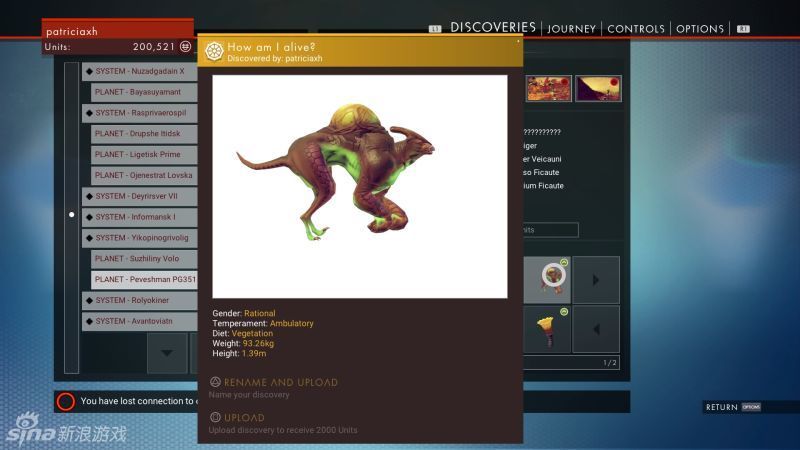Image resolution: width=800 pixels, height=450 pixels.
Task: Open the red planet landscape thumbnail
Action: (x=549, y=89)
